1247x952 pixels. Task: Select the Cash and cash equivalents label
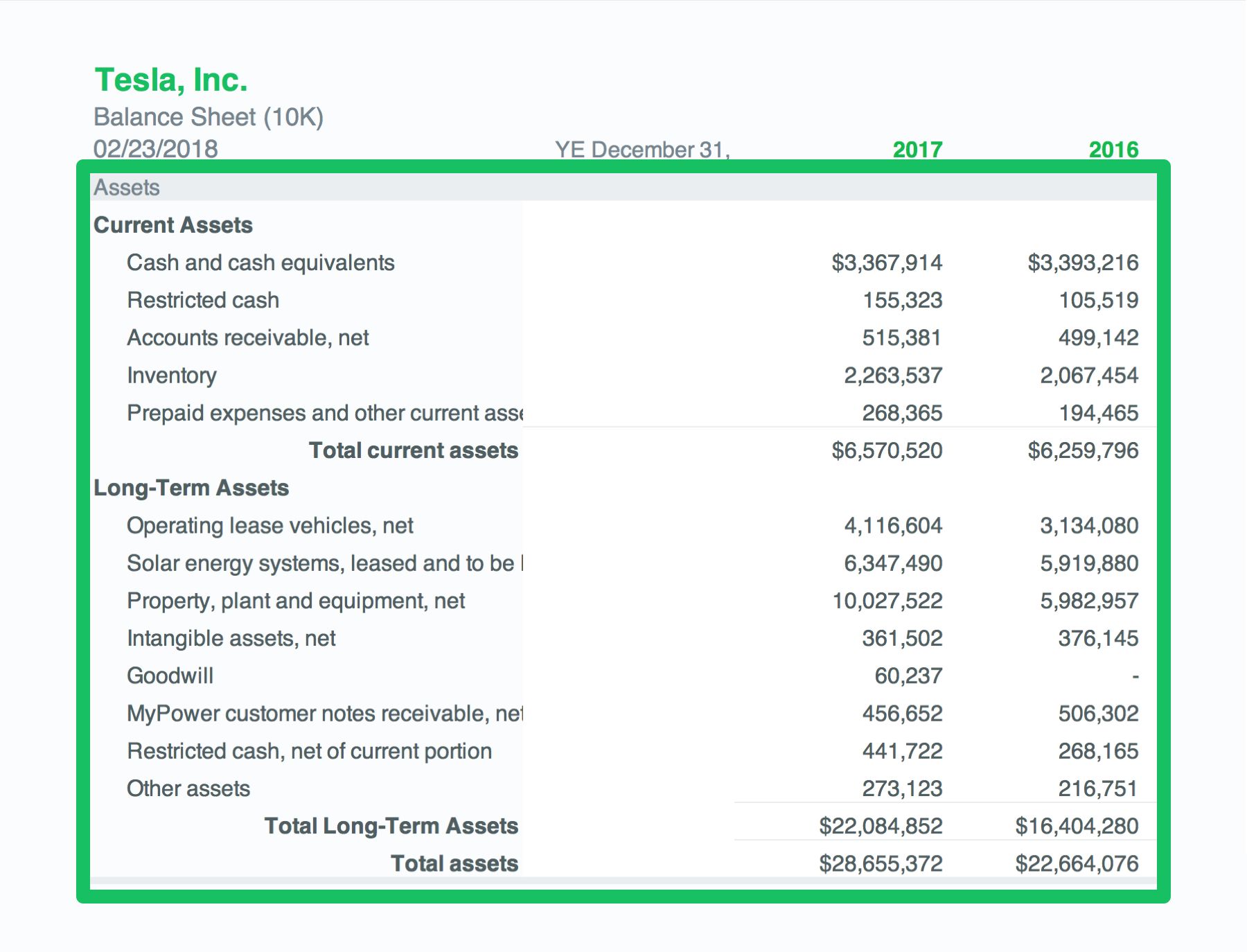click(260, 263)
